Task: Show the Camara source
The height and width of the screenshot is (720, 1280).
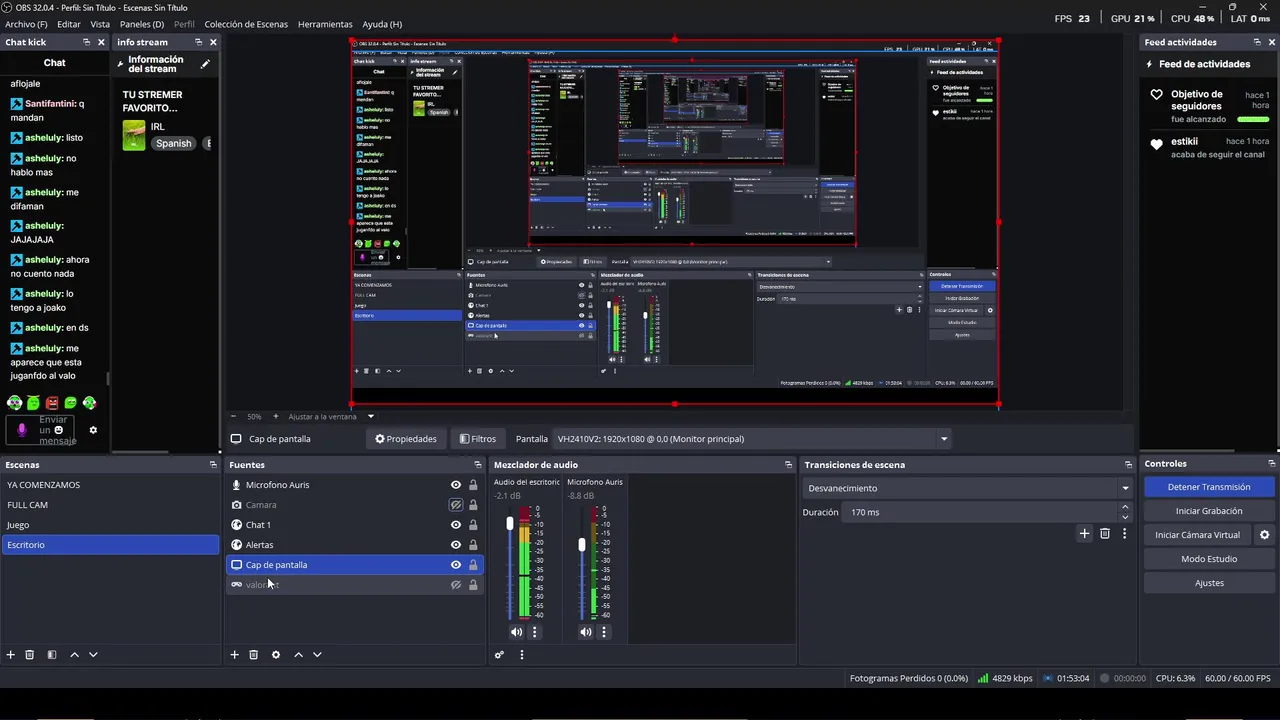Action: click(x=456, y=505)
